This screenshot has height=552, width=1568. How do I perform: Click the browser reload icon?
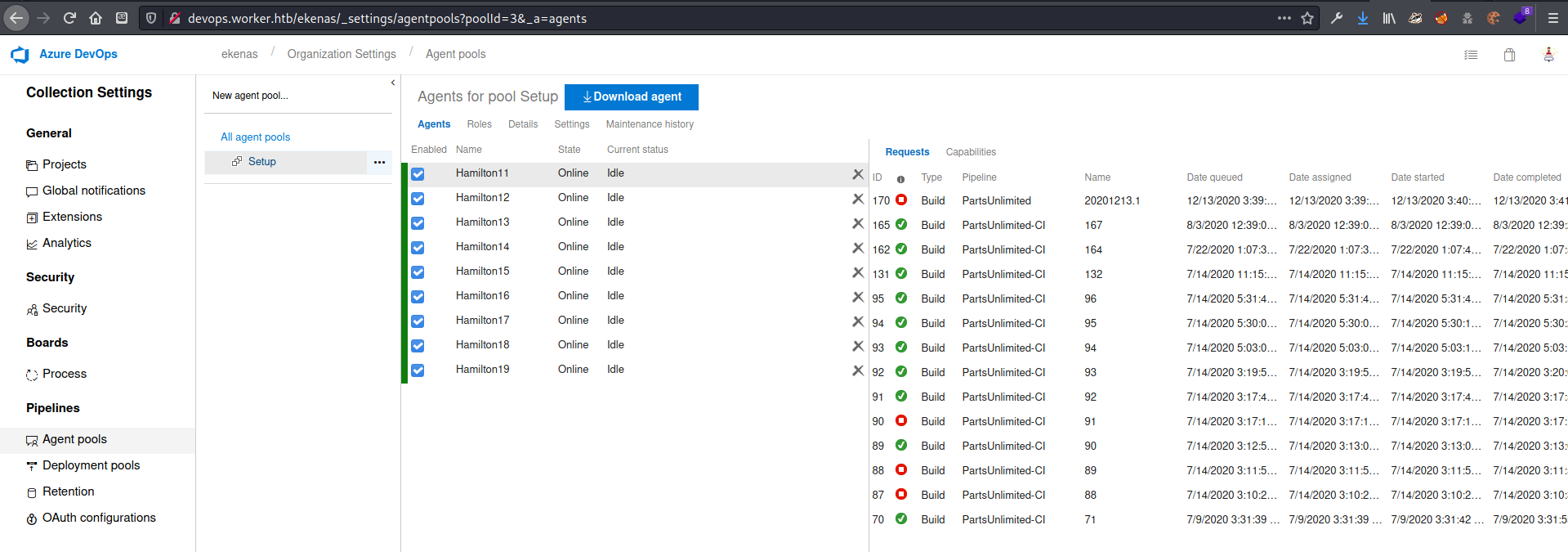pos(69,18)
